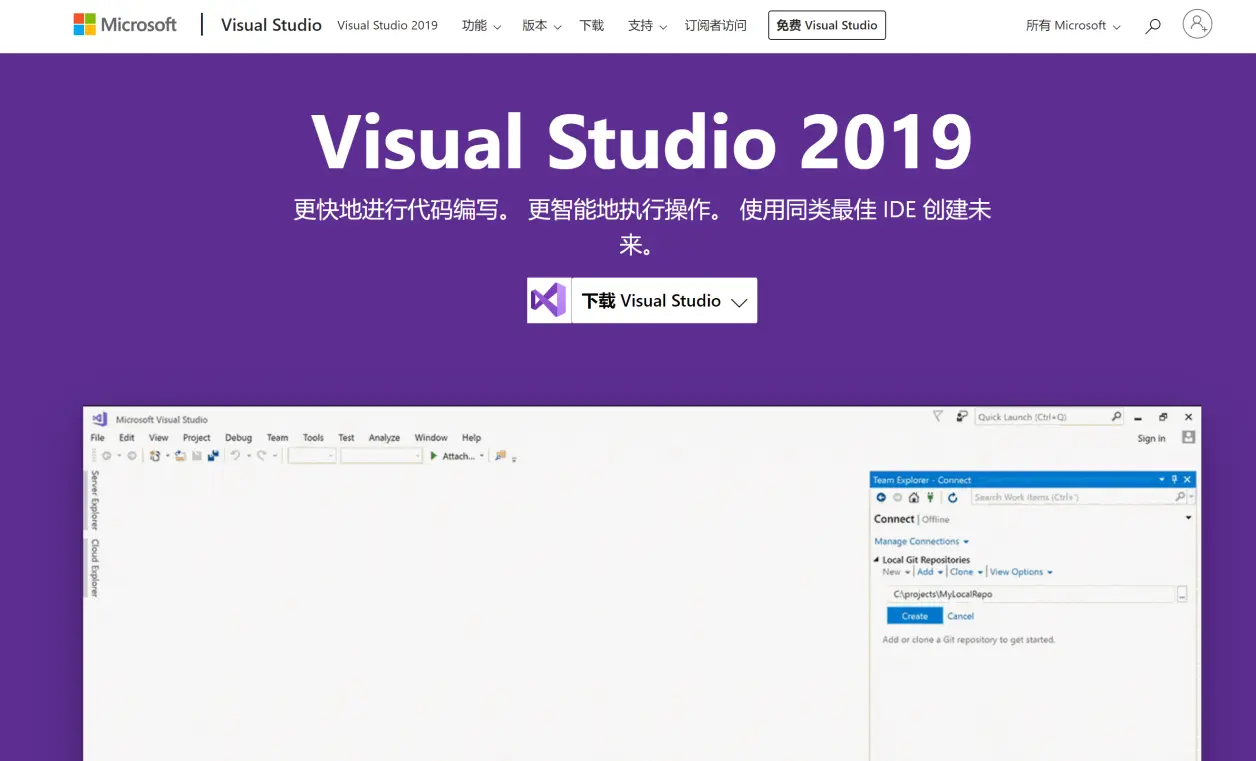The width and height of the screenshot is (1256, 761).
Task: Click the browse ellipsis button beside repo path
Action: coord(1182,594)
